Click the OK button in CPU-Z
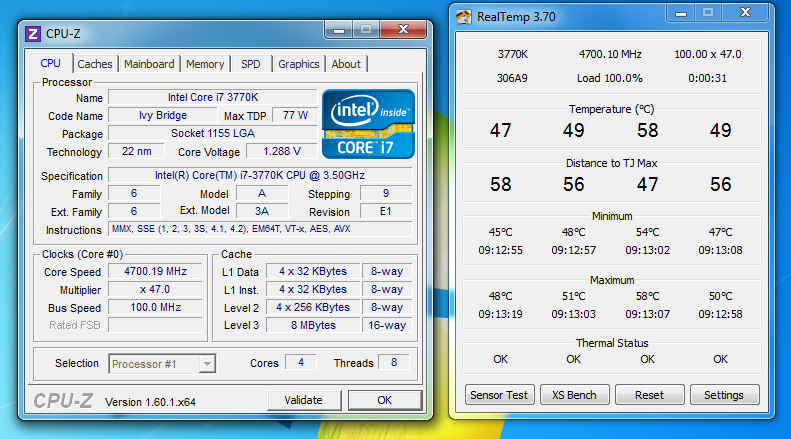 [x=384, y=400]
